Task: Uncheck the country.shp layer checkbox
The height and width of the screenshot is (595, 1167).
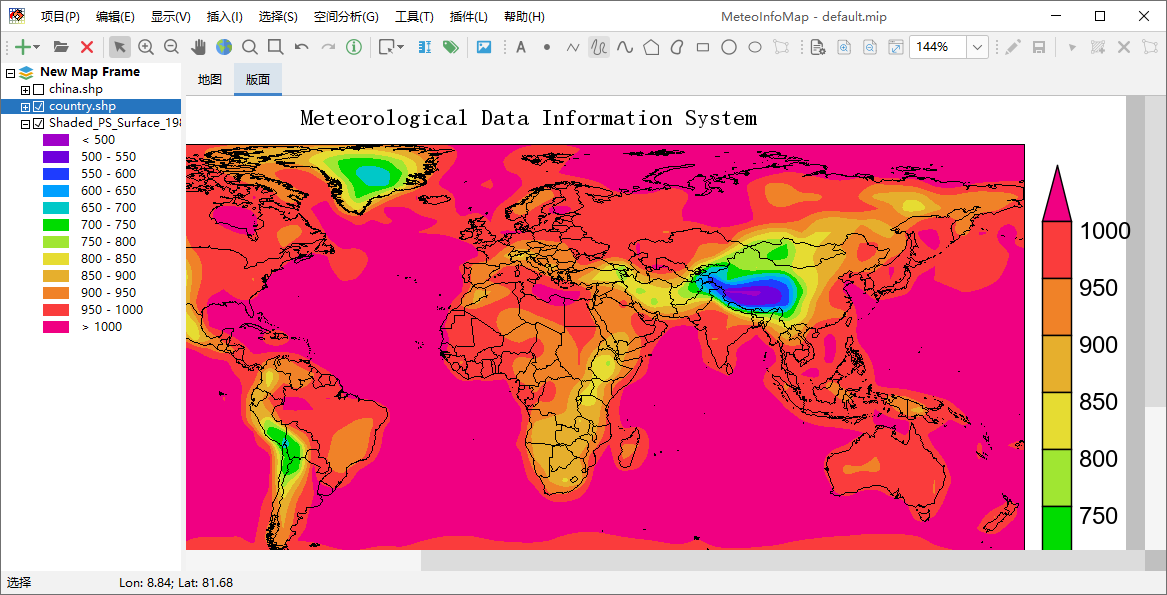Action: coord(39,106)
